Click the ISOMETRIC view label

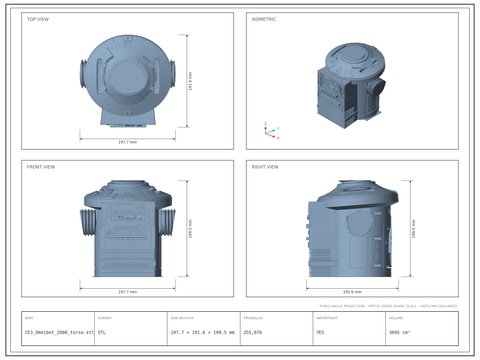pyautogui.click(x=264, y=19)
